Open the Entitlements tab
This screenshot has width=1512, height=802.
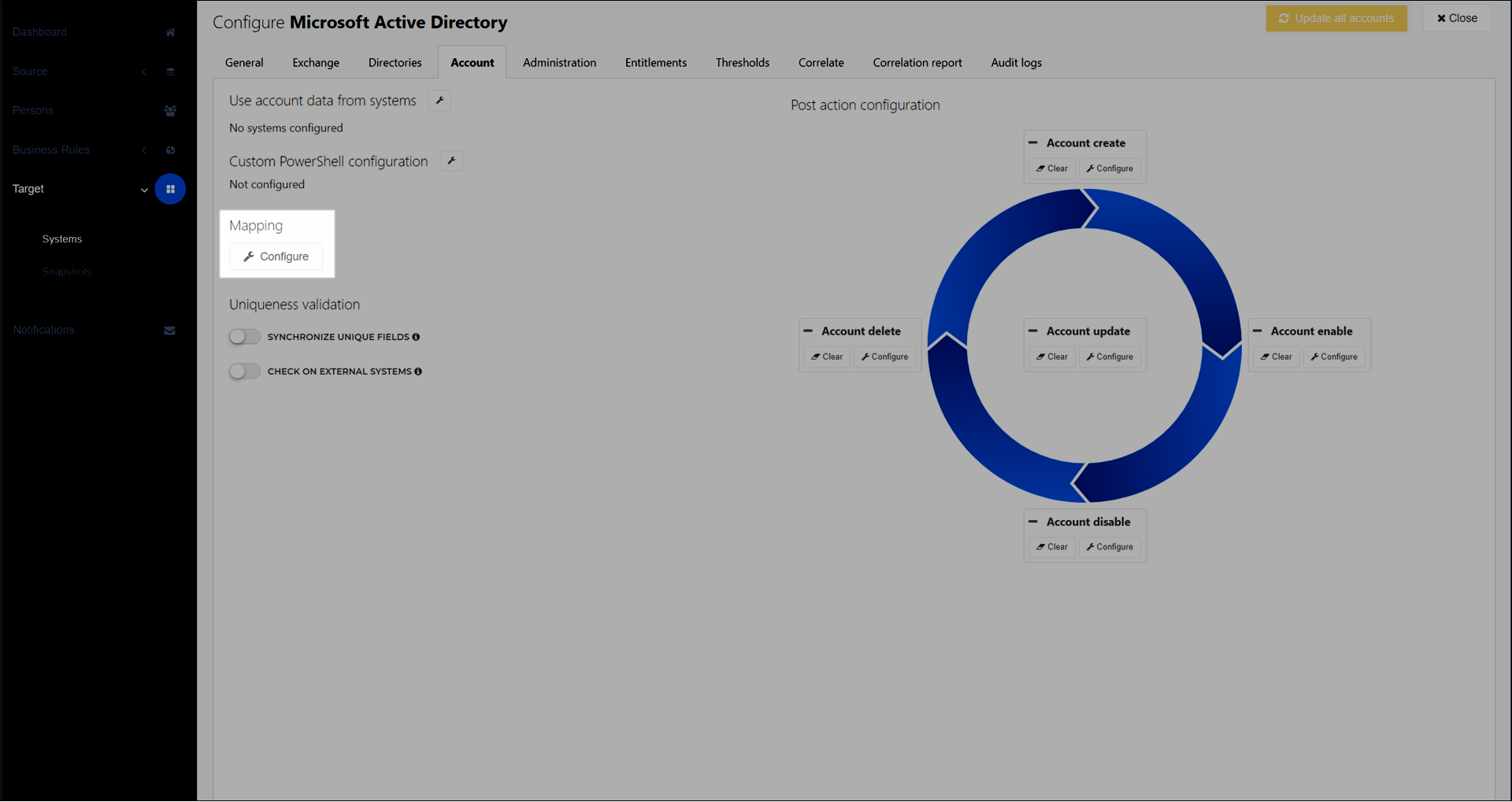tap(656, 63)
